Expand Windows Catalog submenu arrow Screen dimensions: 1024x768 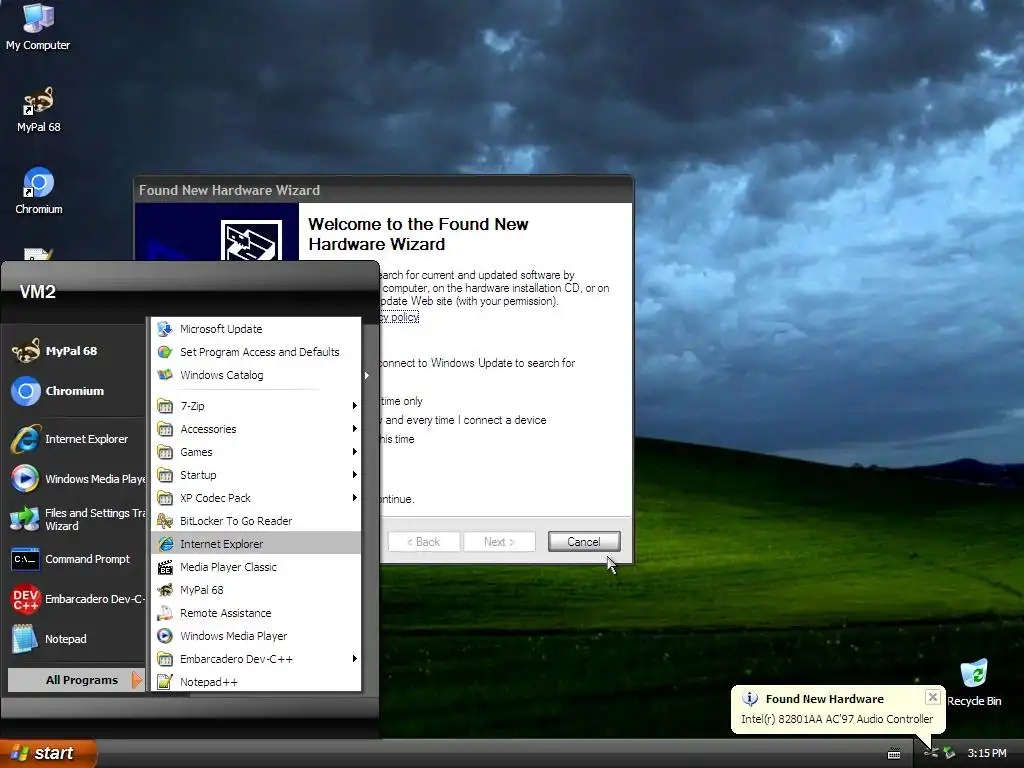[367, 376]
